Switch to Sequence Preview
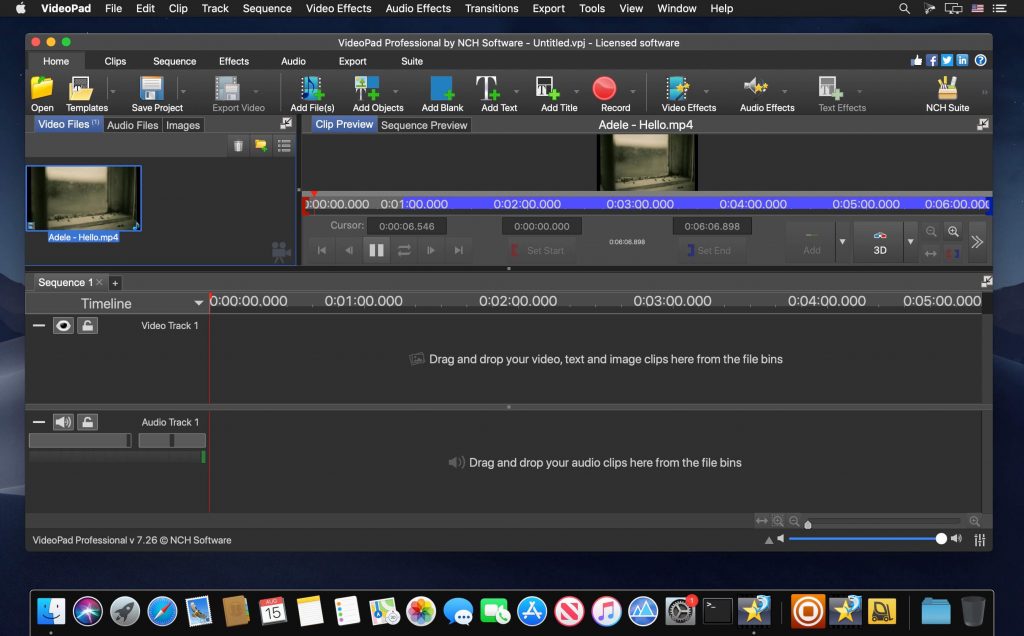 pos(424,125)
